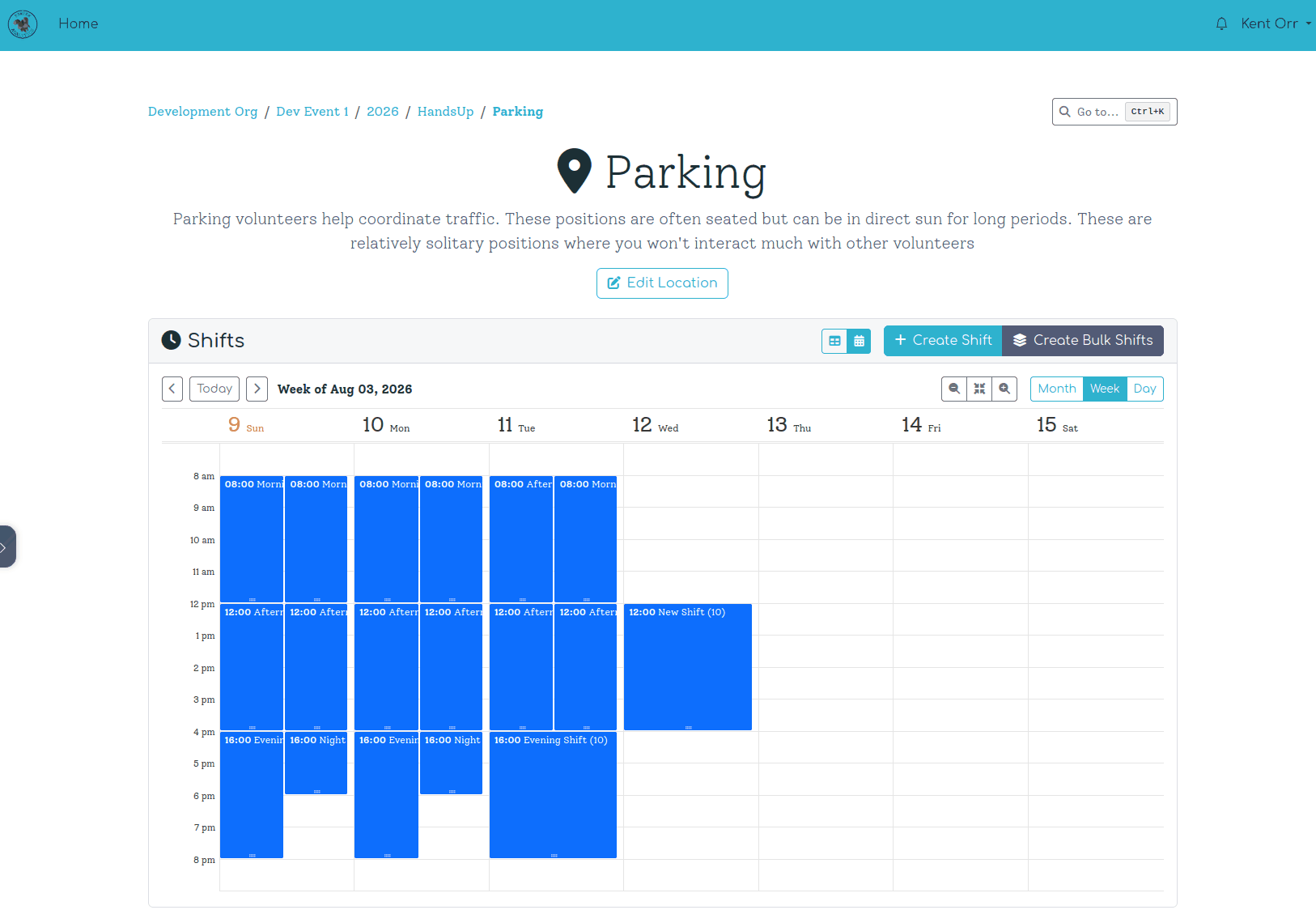The image size is (1316, 910).
Task: Zoom out the shift calendar
Action: pos(954,389)
